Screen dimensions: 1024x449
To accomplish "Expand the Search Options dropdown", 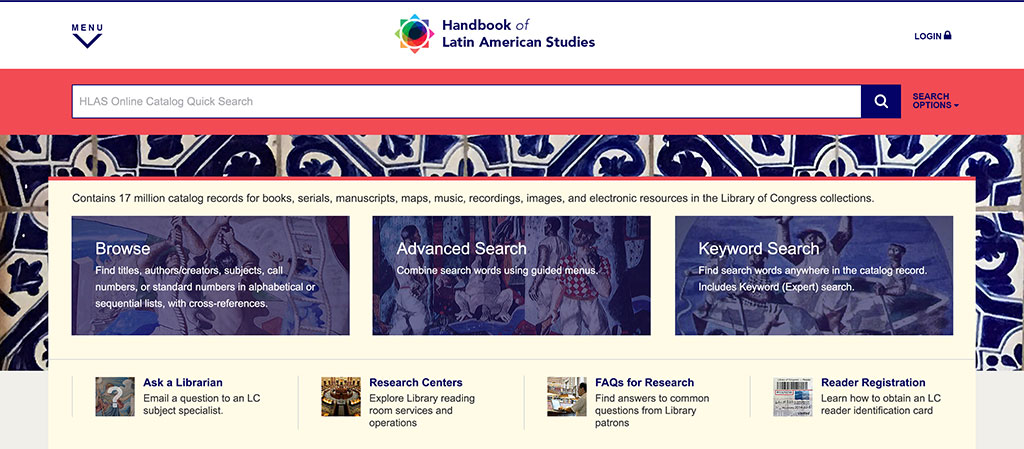I will [935, 101].
